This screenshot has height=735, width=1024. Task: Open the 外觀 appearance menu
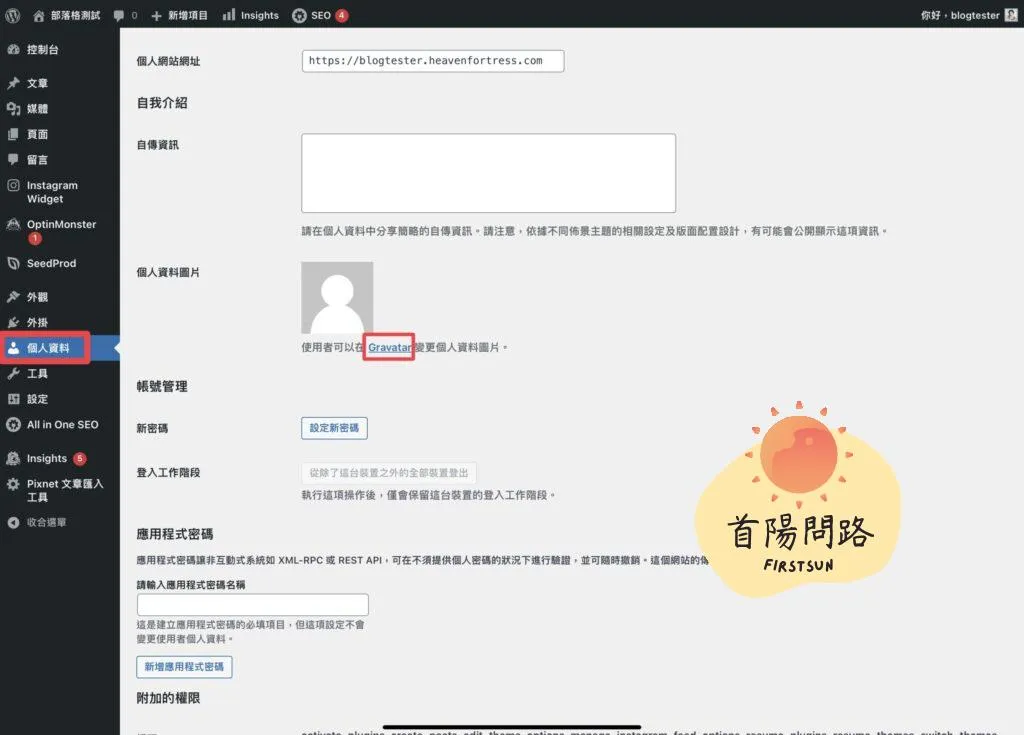(37, 297)
